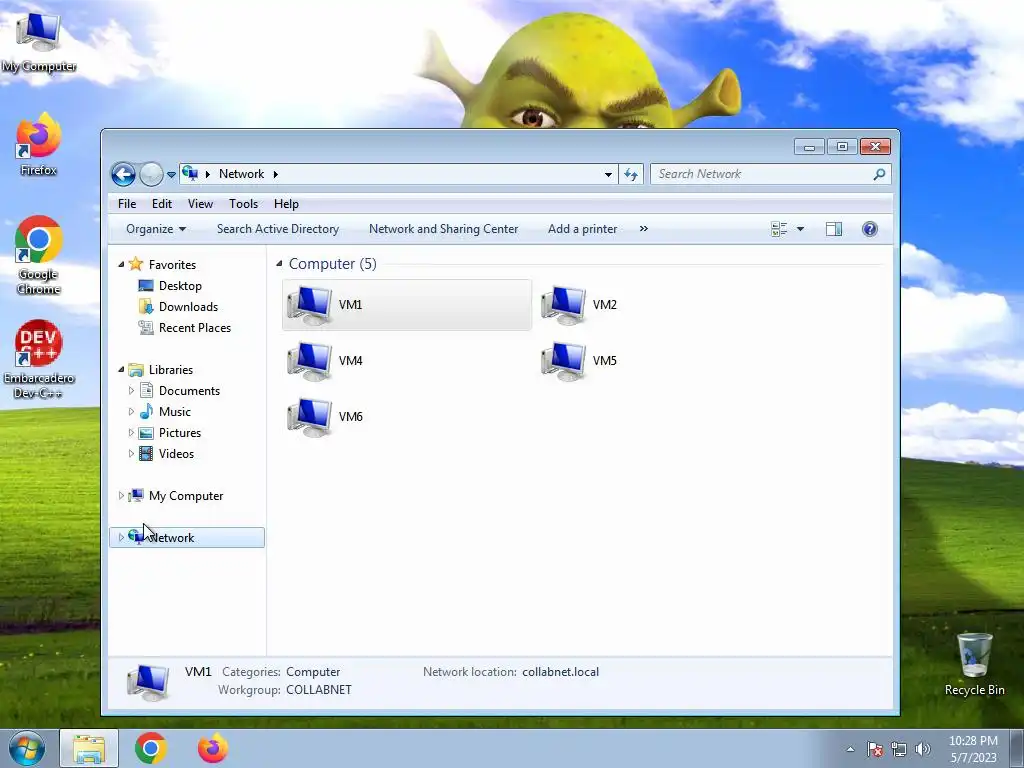Open the View menu
The width and height of the screenshot is (1024, 768).
tap(200, 204)
